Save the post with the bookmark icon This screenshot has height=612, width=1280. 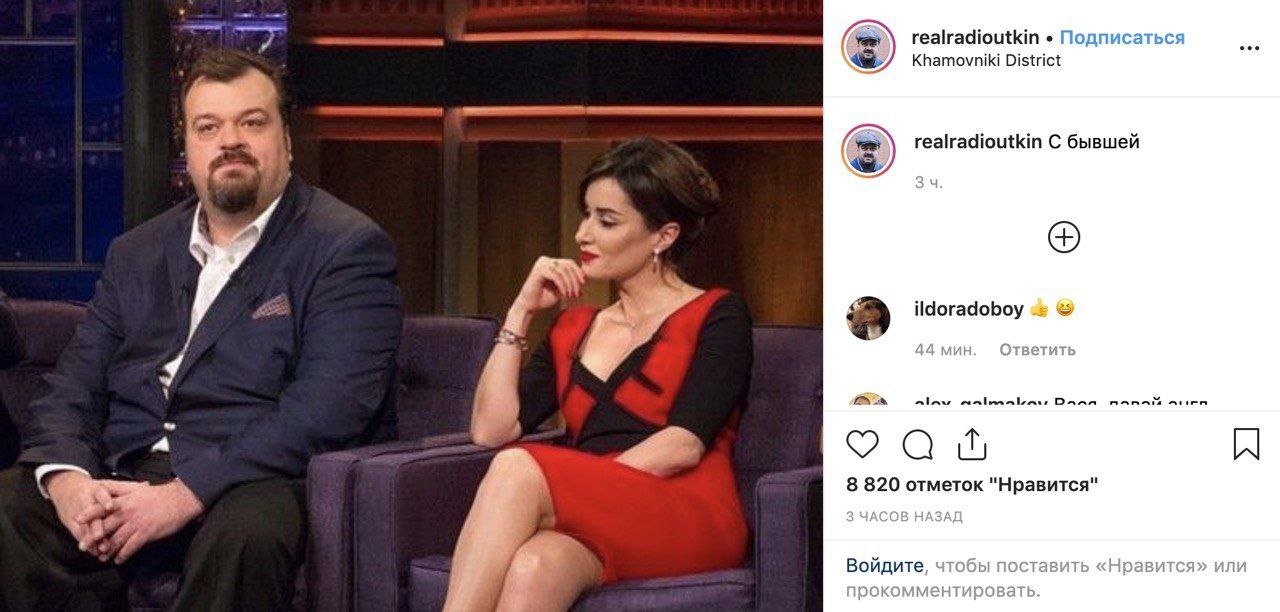[1246, 444]
